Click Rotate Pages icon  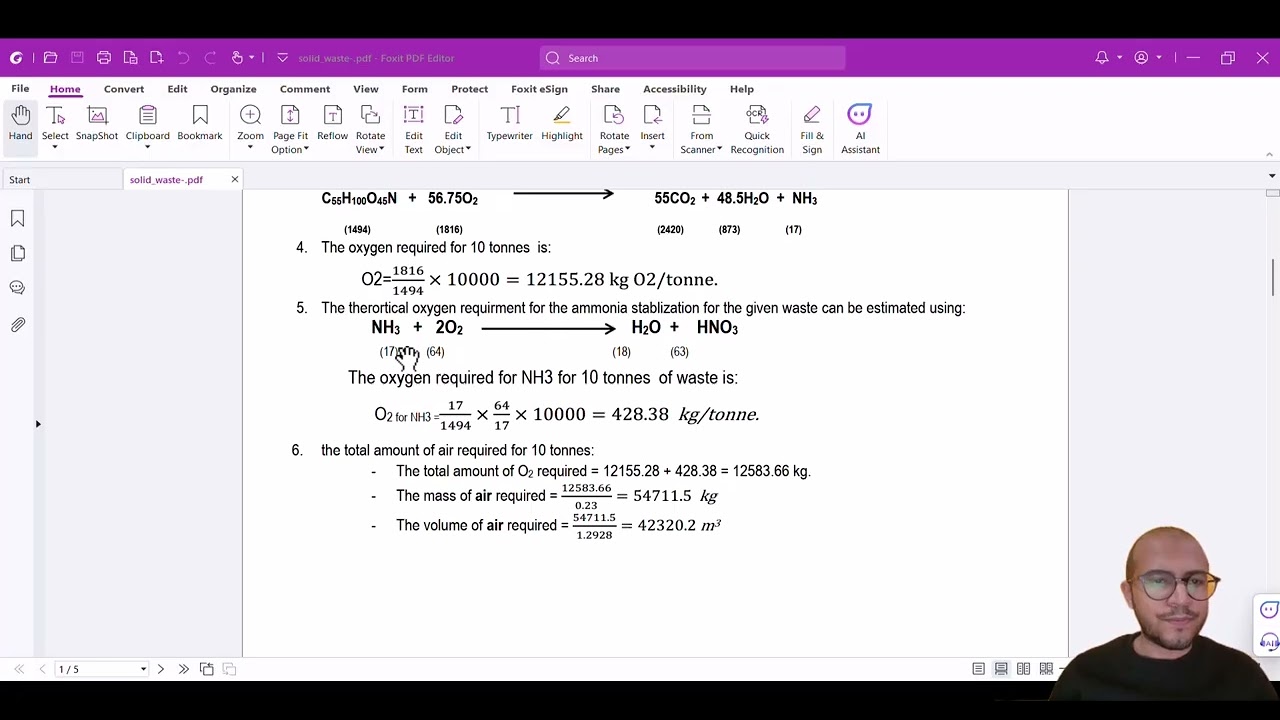[614, 115]
